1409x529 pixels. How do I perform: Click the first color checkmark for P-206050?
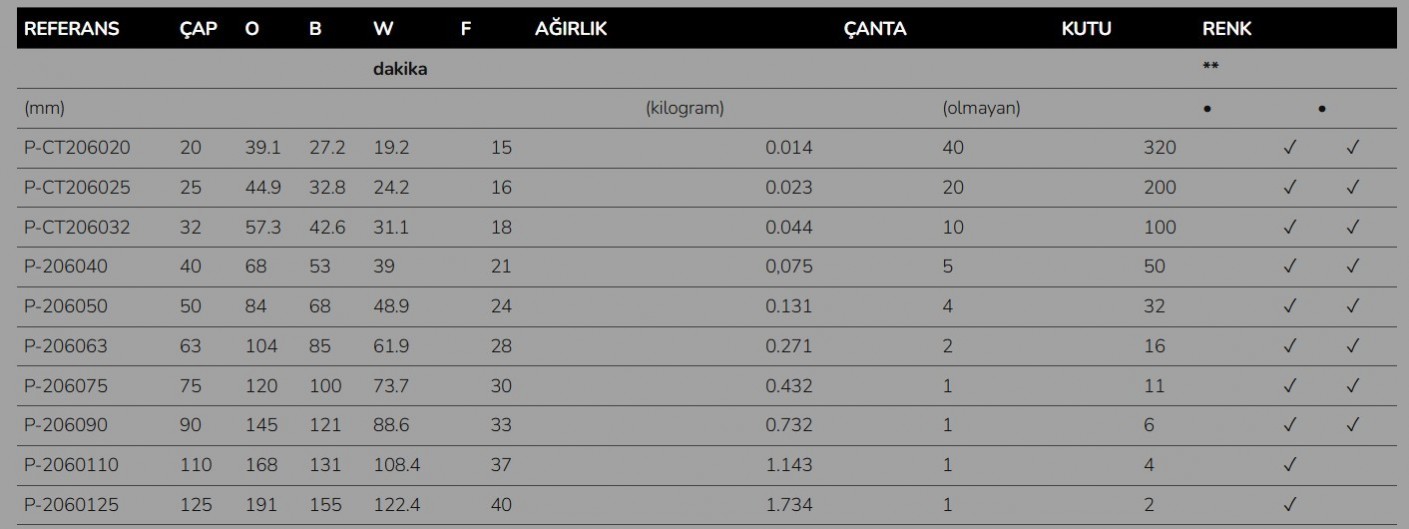[1289, 307]
